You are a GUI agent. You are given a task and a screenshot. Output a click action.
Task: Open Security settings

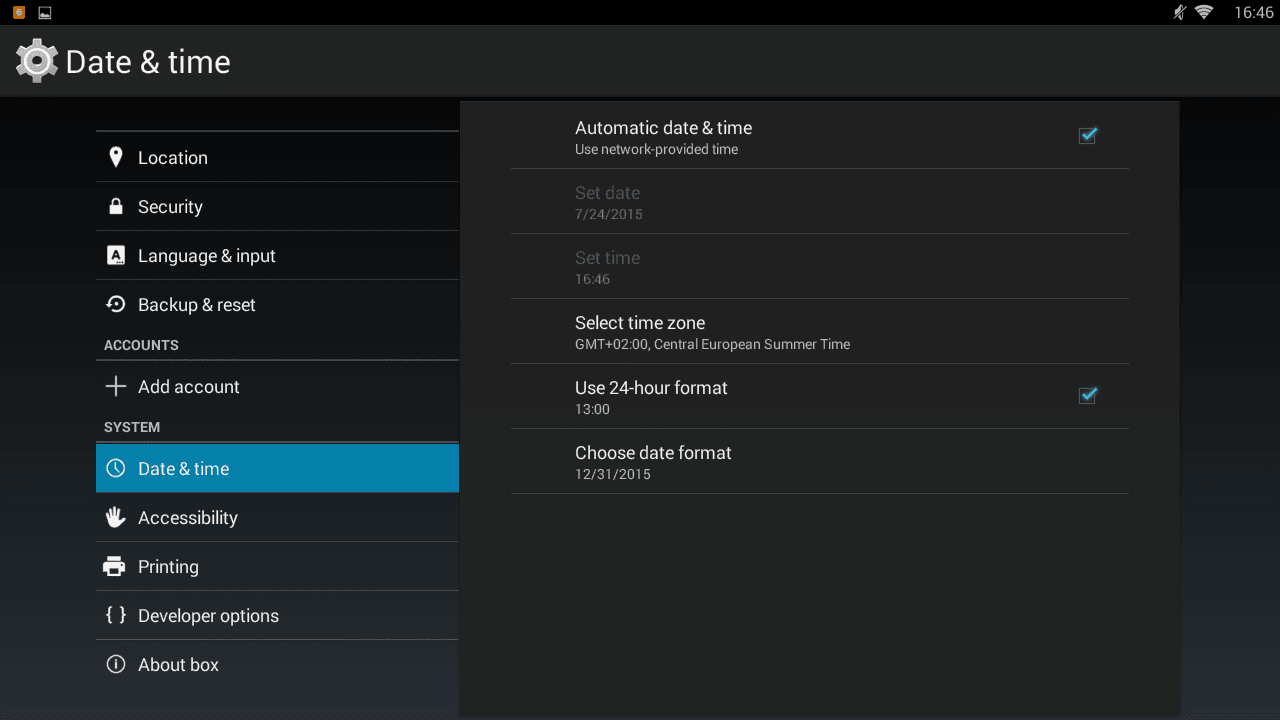pos(277,206)
